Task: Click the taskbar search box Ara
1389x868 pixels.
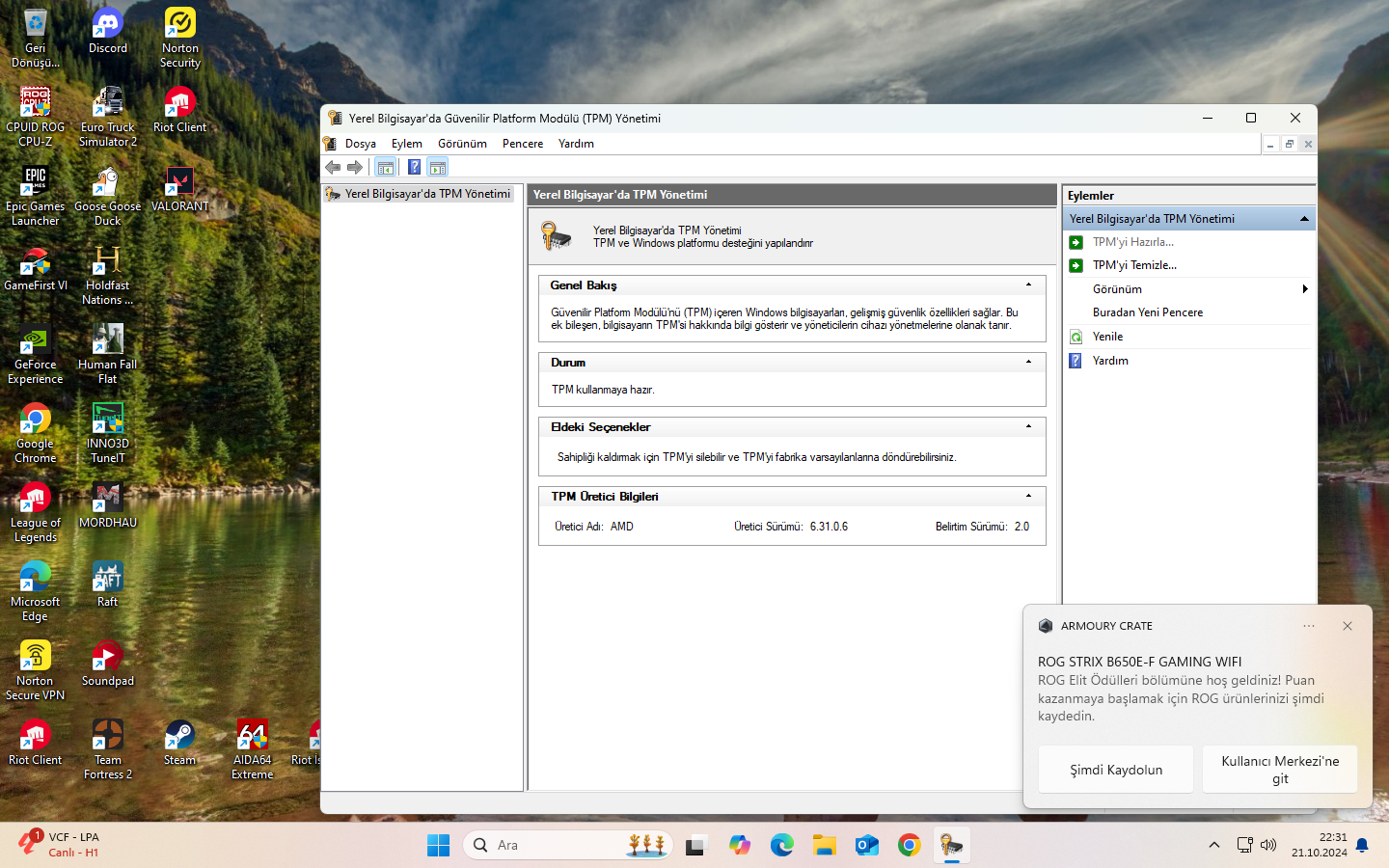Action: pos(568,846)
